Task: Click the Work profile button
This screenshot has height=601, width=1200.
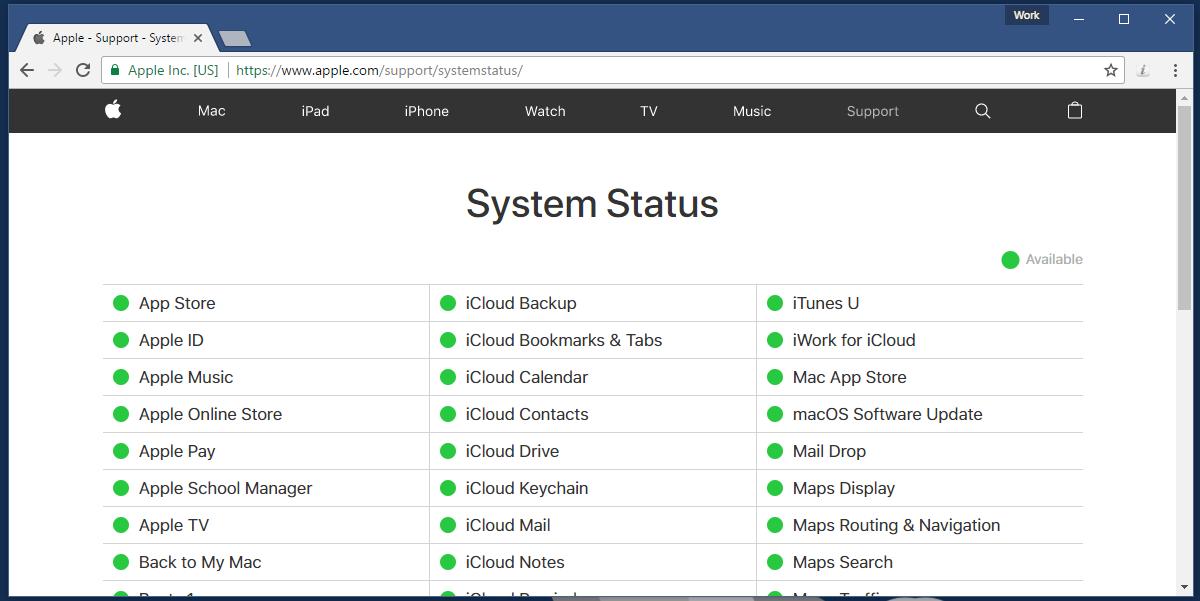Action: (1027, 15)
